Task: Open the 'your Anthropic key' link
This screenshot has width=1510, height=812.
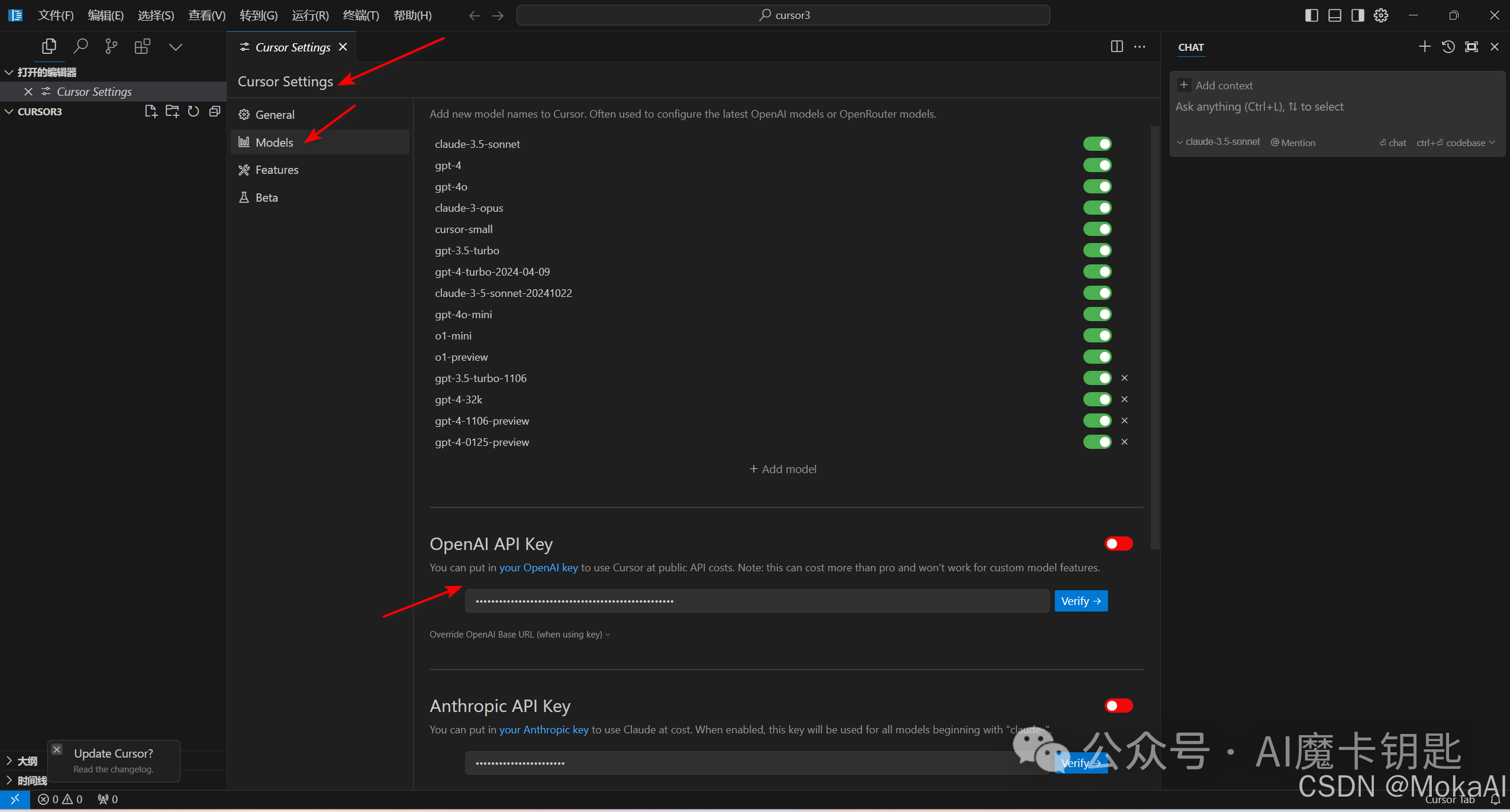Action: pyautogui.click(x=544, y=729)
